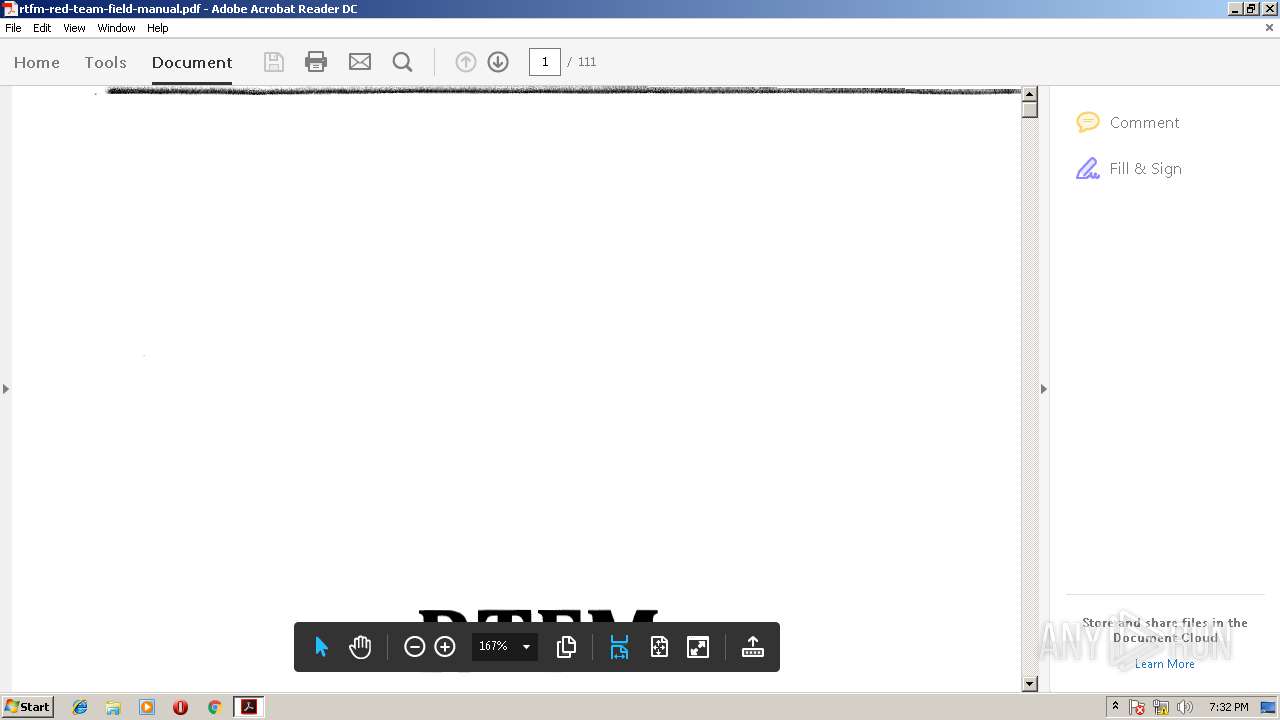Viewport: 1280px width, 720px height.
Task: Enter full screen mode icon
Action: [698, 647]
